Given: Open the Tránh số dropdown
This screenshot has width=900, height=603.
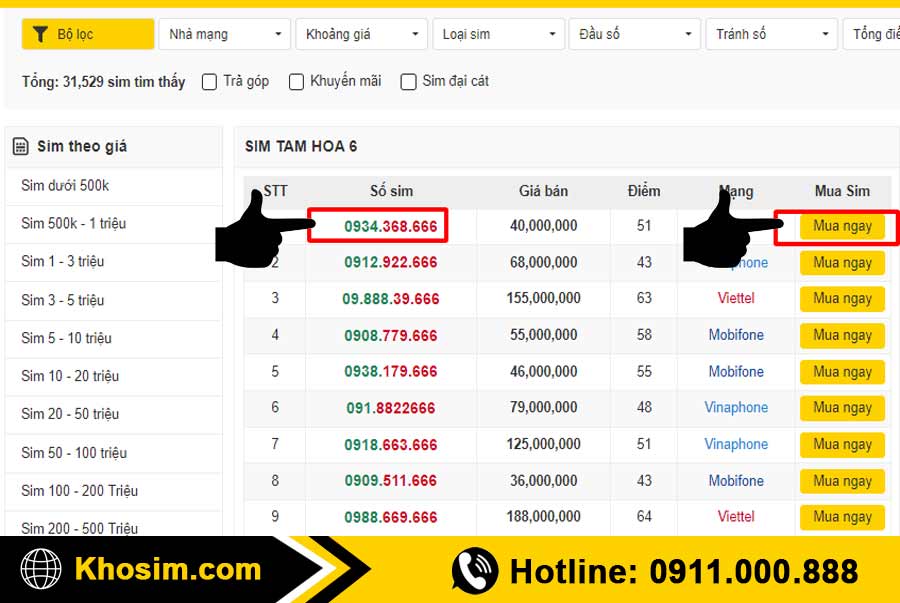Looking at the screenshot, I should point(771,33).
